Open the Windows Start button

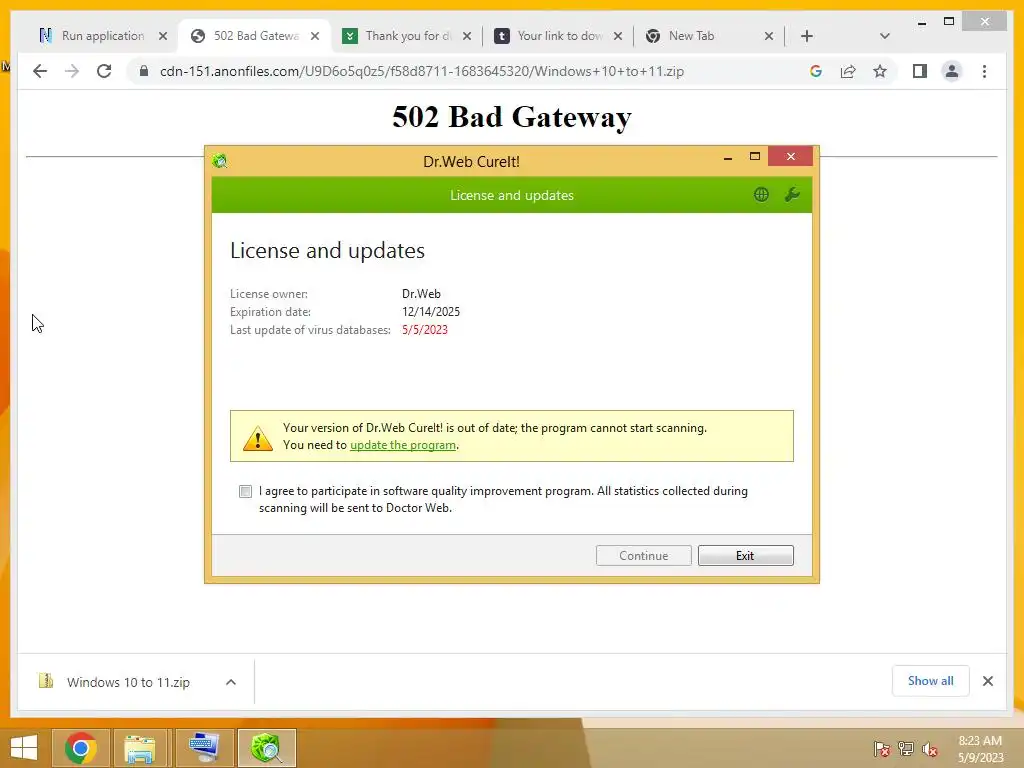pos(24,748)
